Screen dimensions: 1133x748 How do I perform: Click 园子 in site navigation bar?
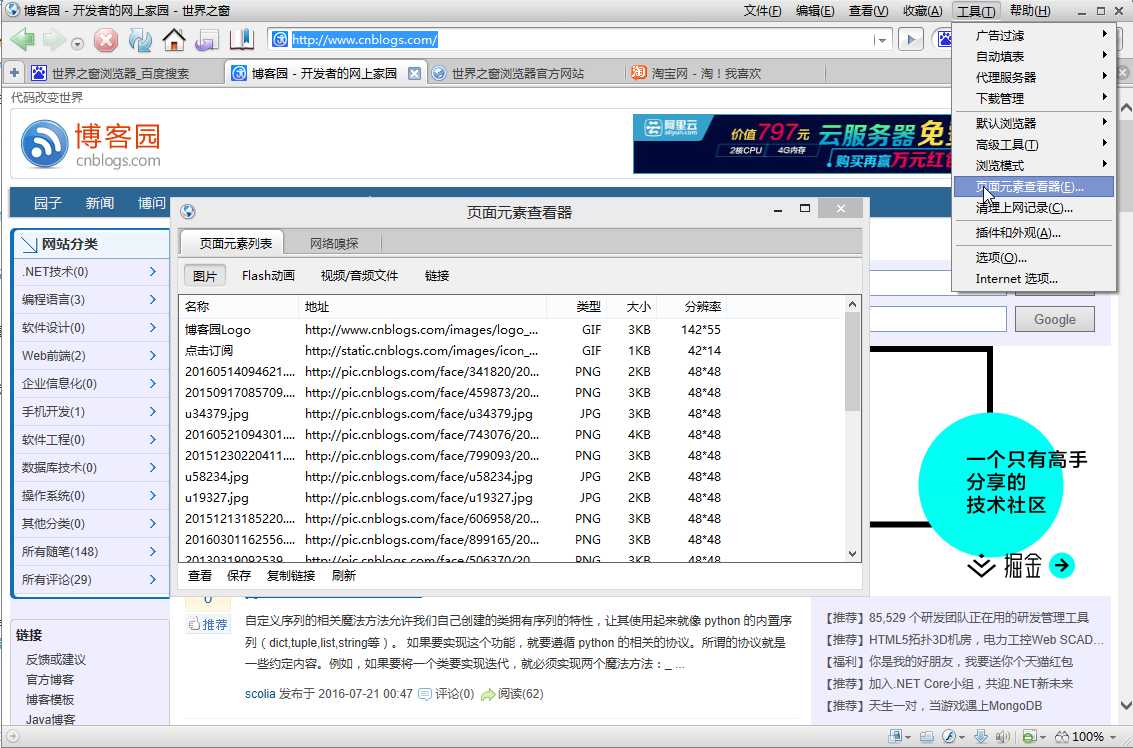(48, 203)
